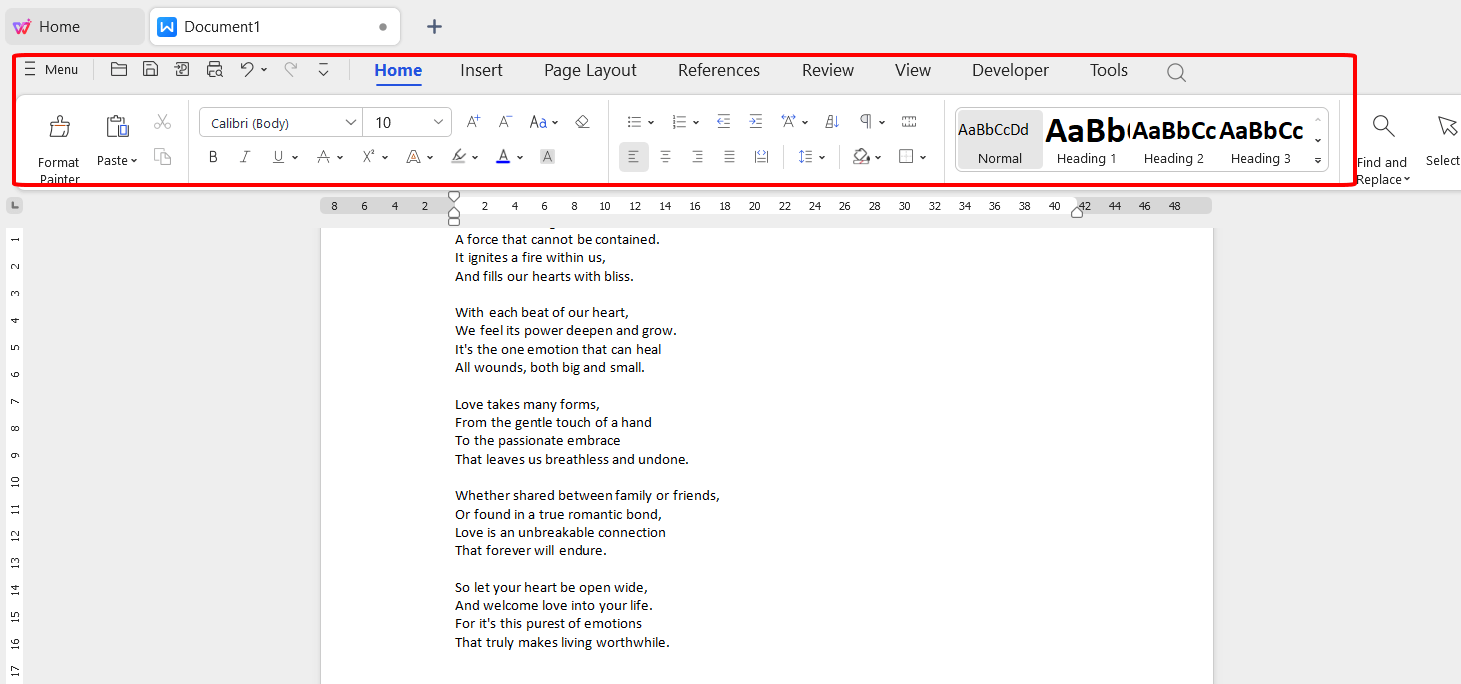Show paragraph formatting marks
The height and width of the screenshot is (684, 1461).
pos(865,121)
